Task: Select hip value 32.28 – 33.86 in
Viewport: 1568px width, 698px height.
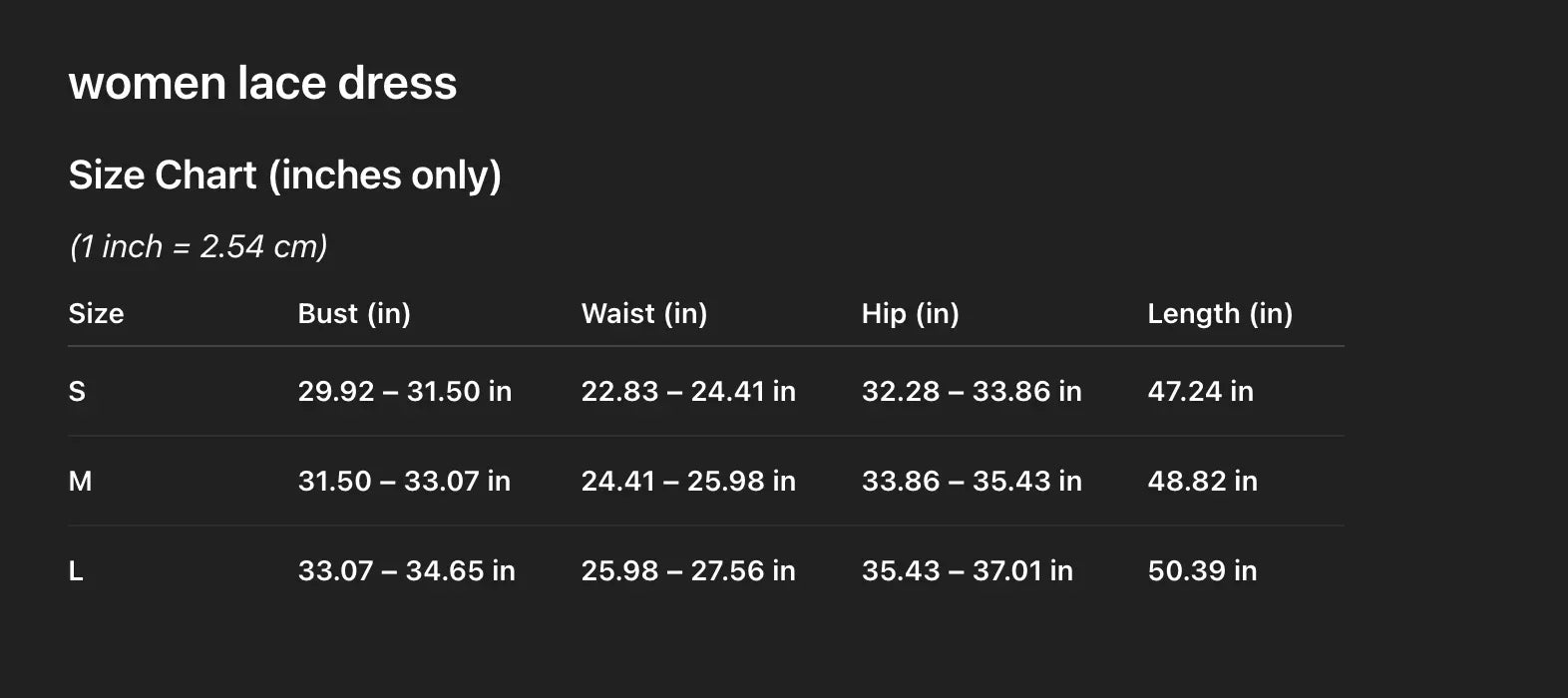Action: (972, 391)
